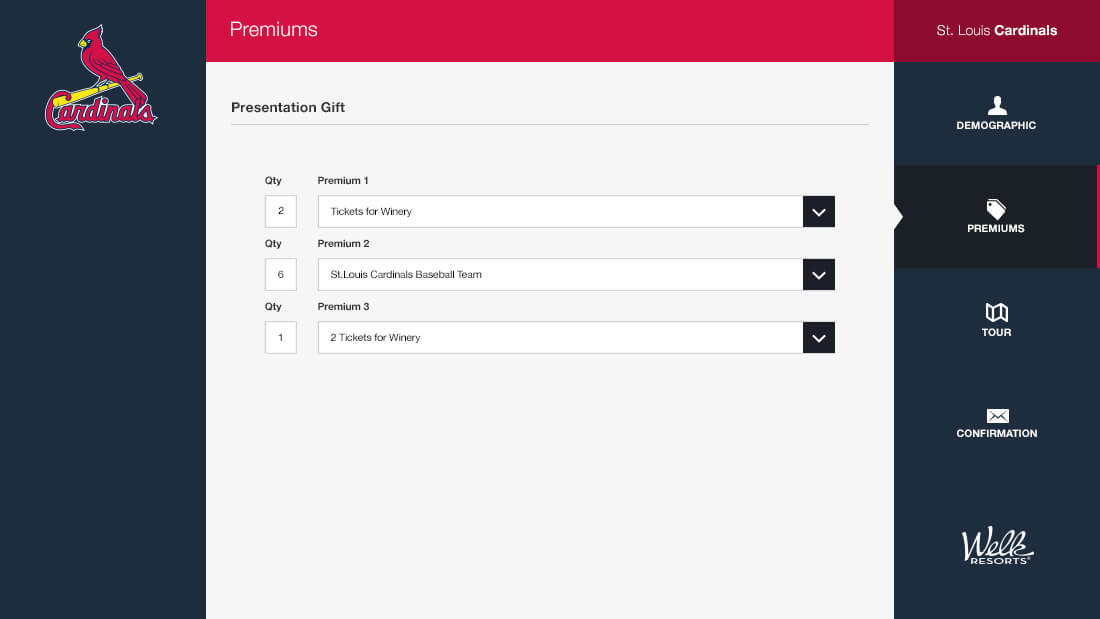Expand the Premium 2 dropdown arrow
The image size is (1100, 619).
[819, 274]
